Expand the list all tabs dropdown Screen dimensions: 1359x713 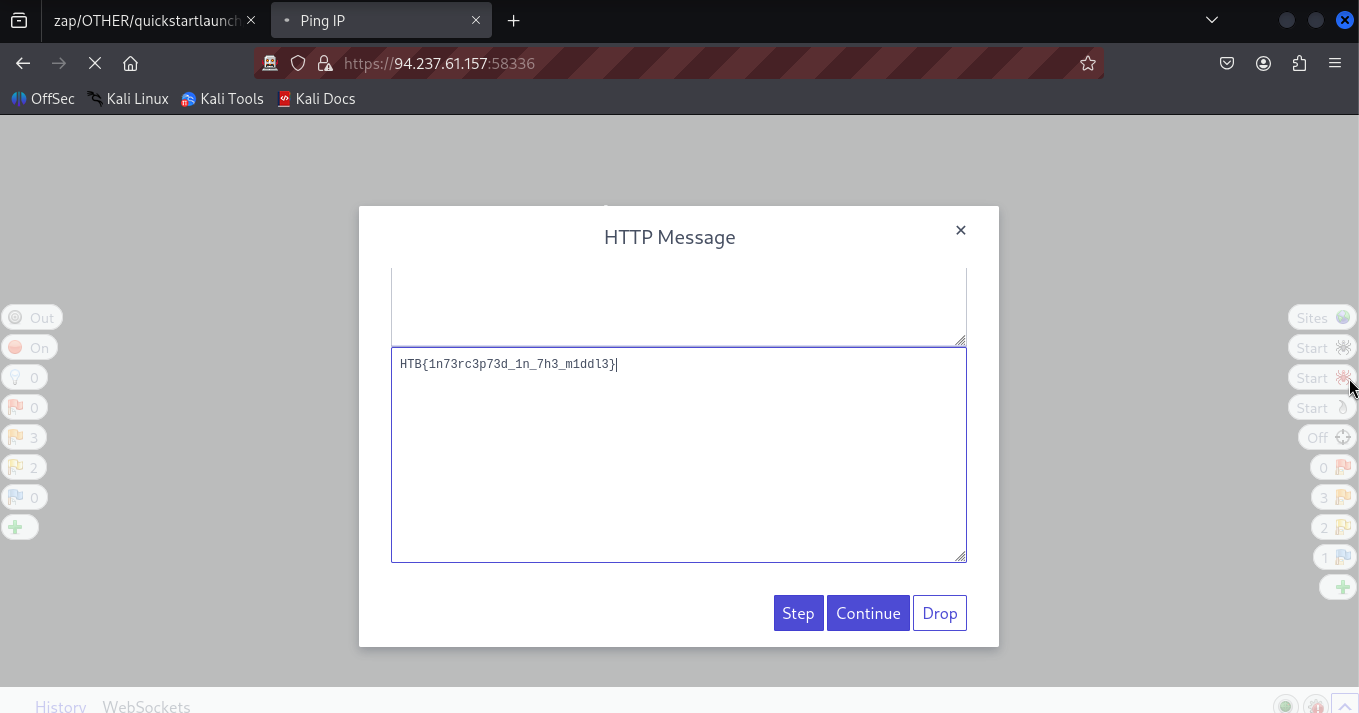click(1211, 20)
